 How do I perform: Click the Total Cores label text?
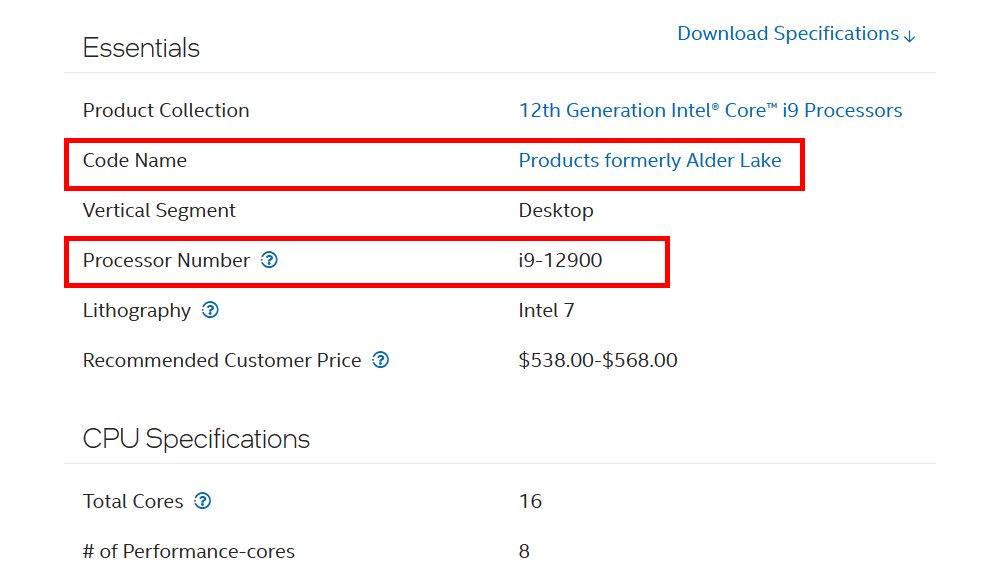[x=132, y=501]
